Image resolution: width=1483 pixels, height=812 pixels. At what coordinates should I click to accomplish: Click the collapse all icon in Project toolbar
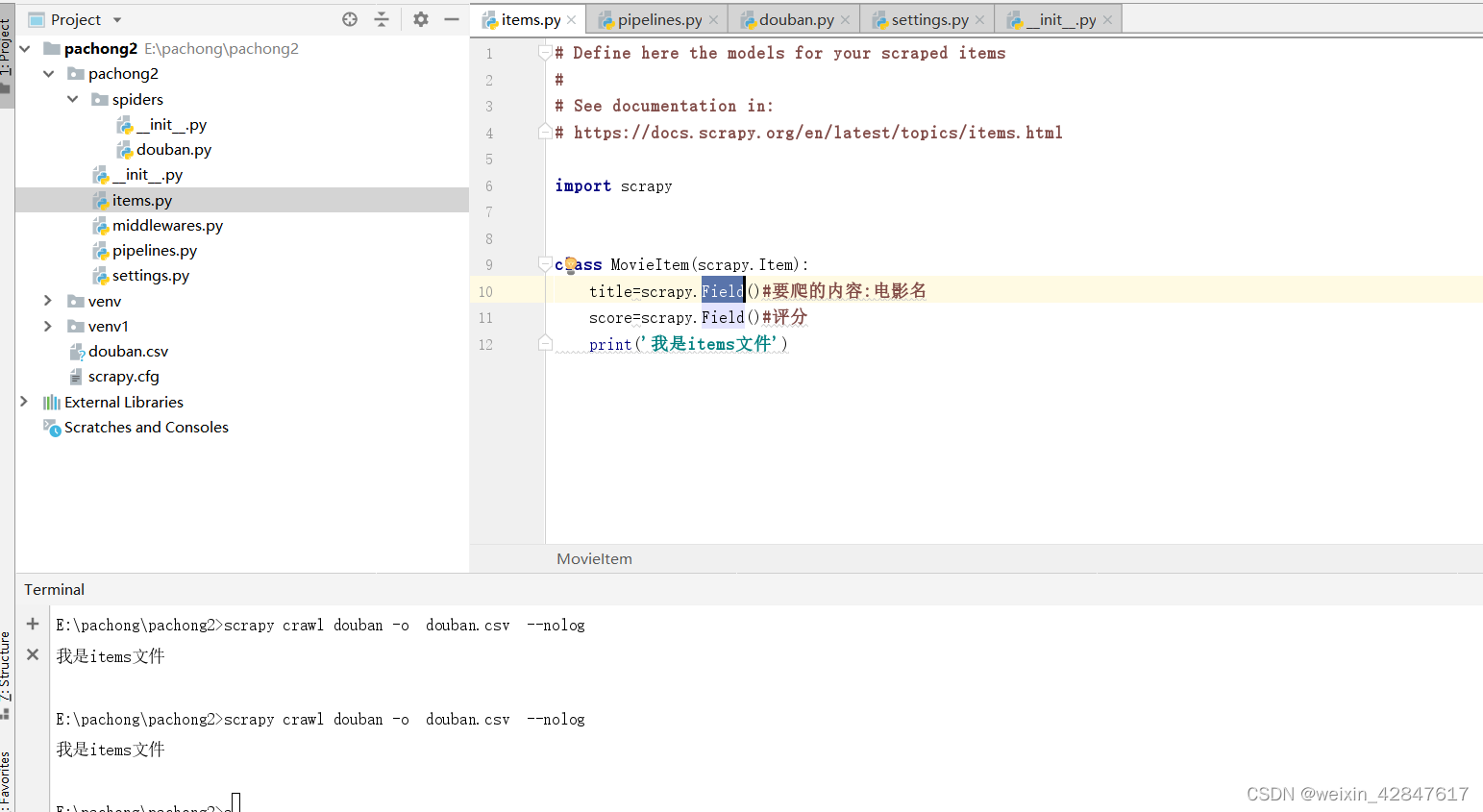(x=383, y=18)
